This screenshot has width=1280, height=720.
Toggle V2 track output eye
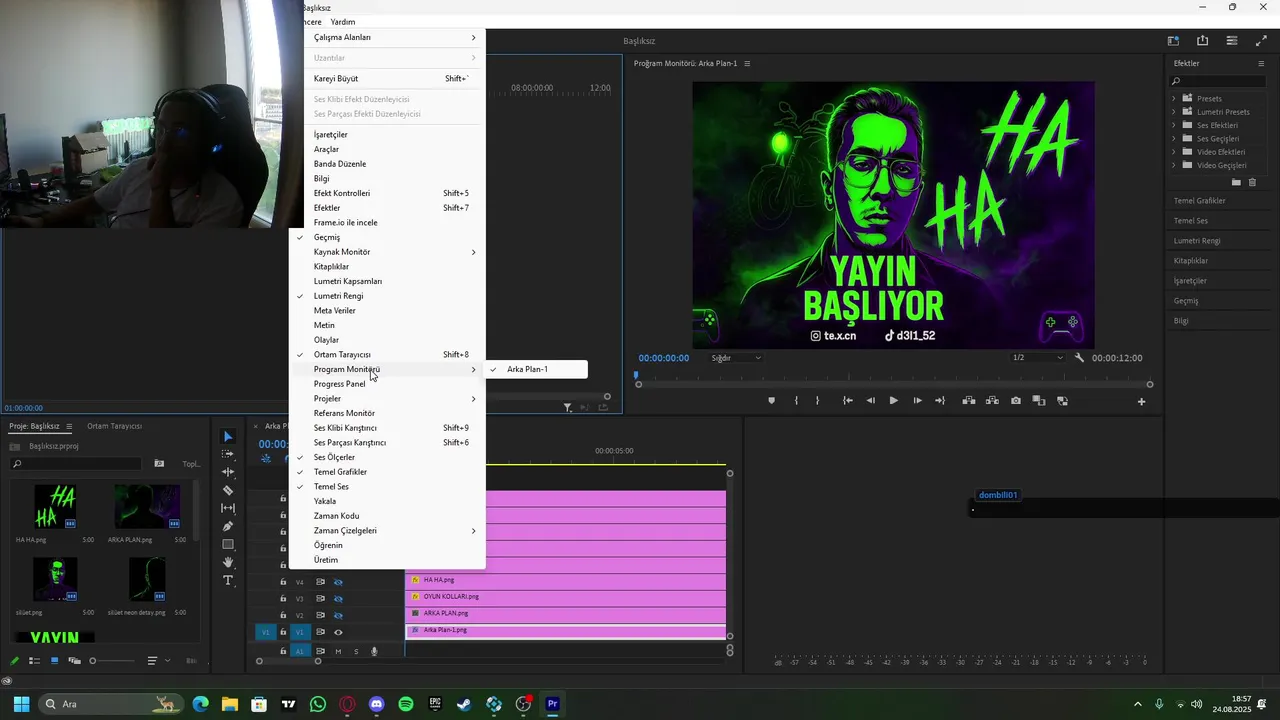click(x=338, y=615)
